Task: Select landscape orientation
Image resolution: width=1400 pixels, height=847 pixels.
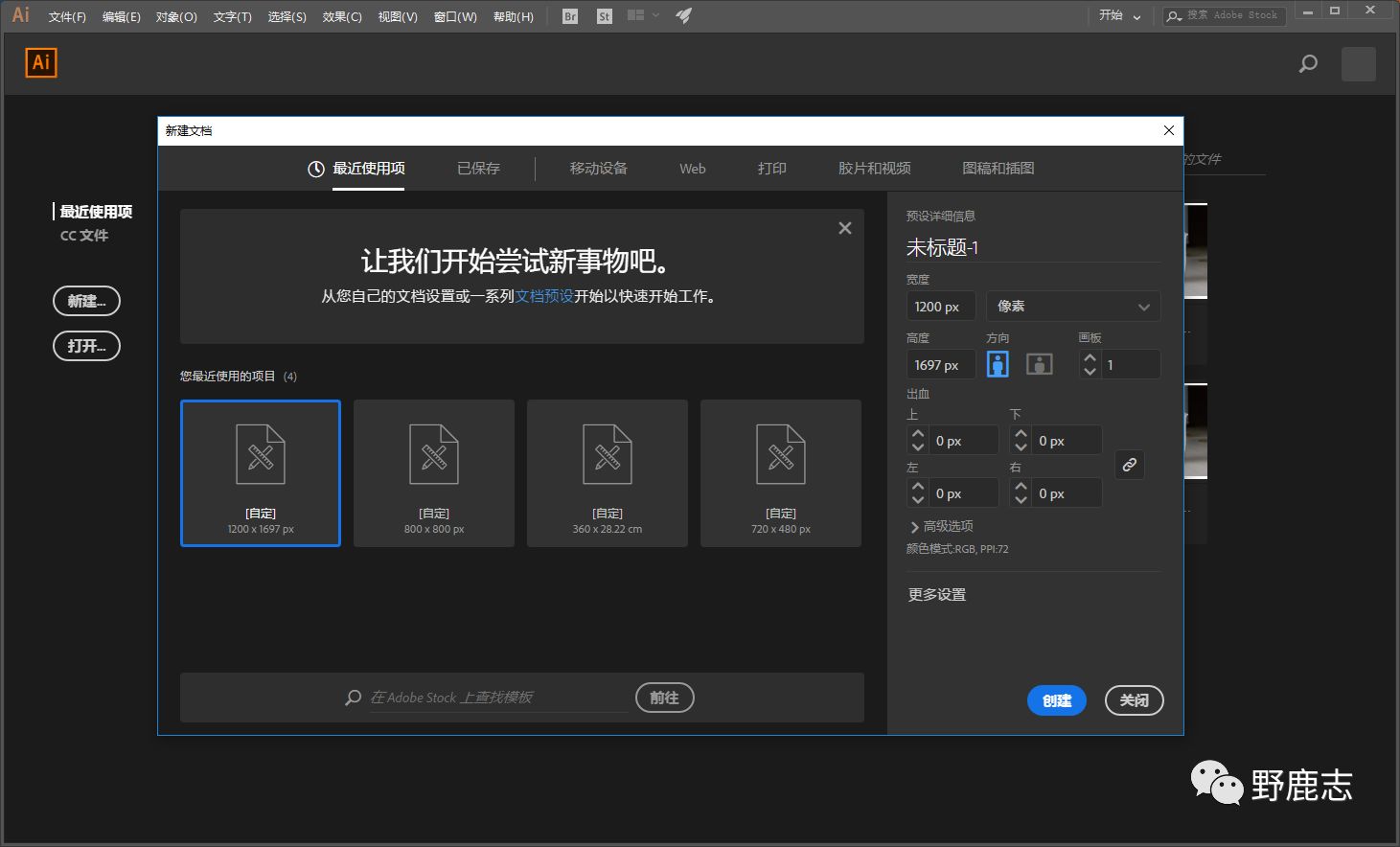Action: click(1039, 364)
